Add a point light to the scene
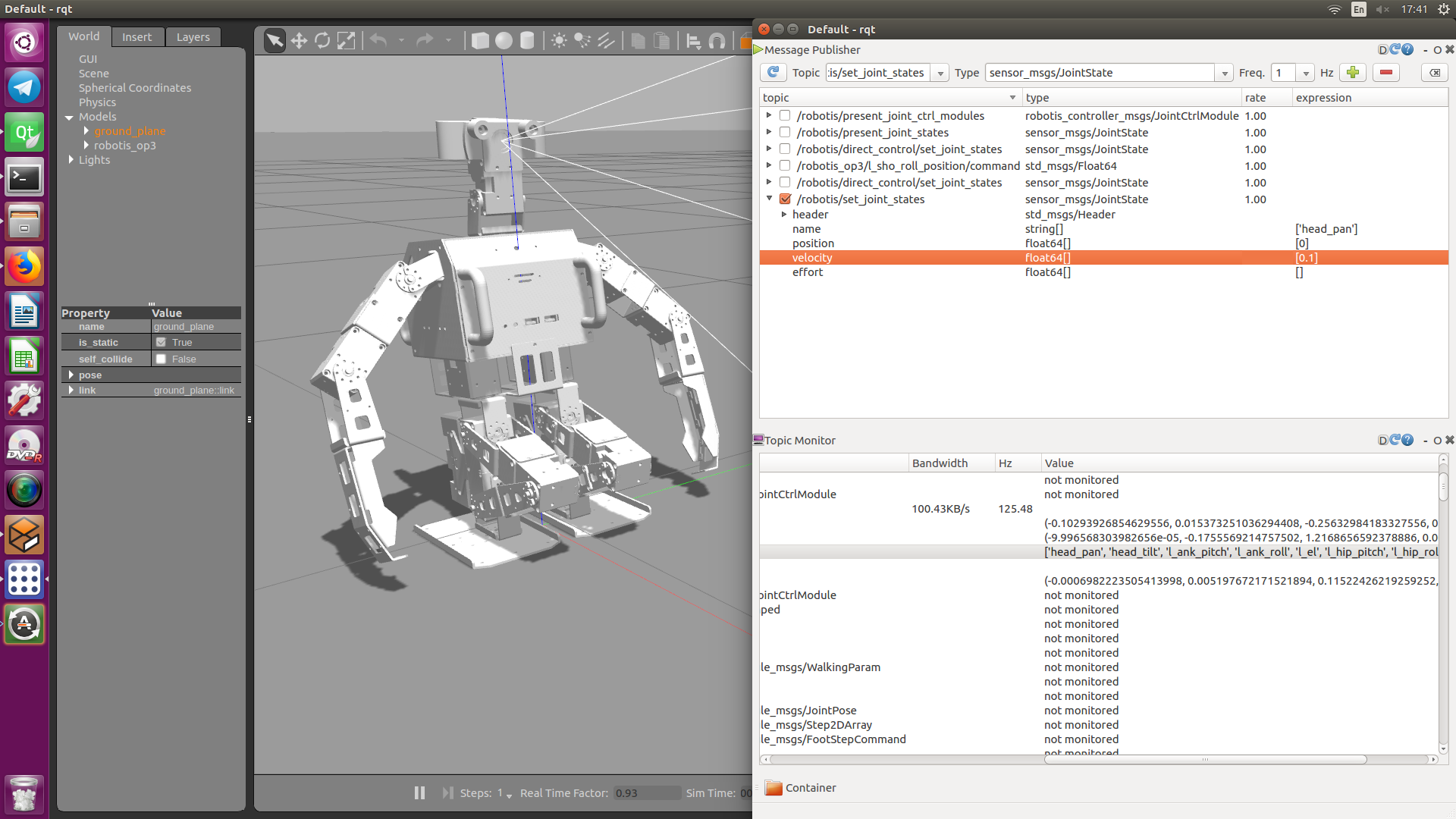This screenshot has width=1456, height=819. pos(559,40)
